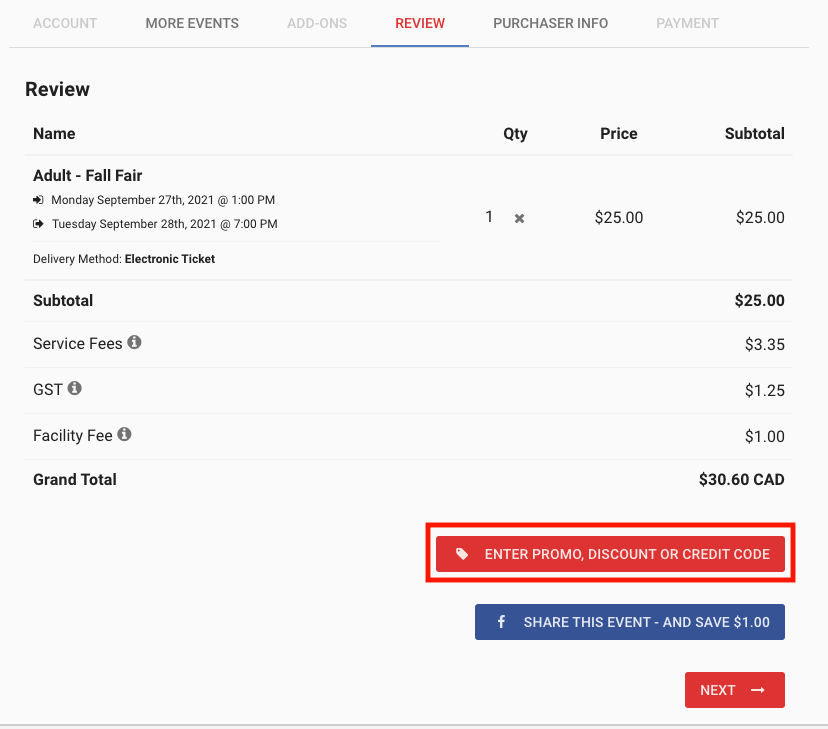Screen dimensions: 828x729
Task: Switch to the Account tab
Action: coord(65,23)
